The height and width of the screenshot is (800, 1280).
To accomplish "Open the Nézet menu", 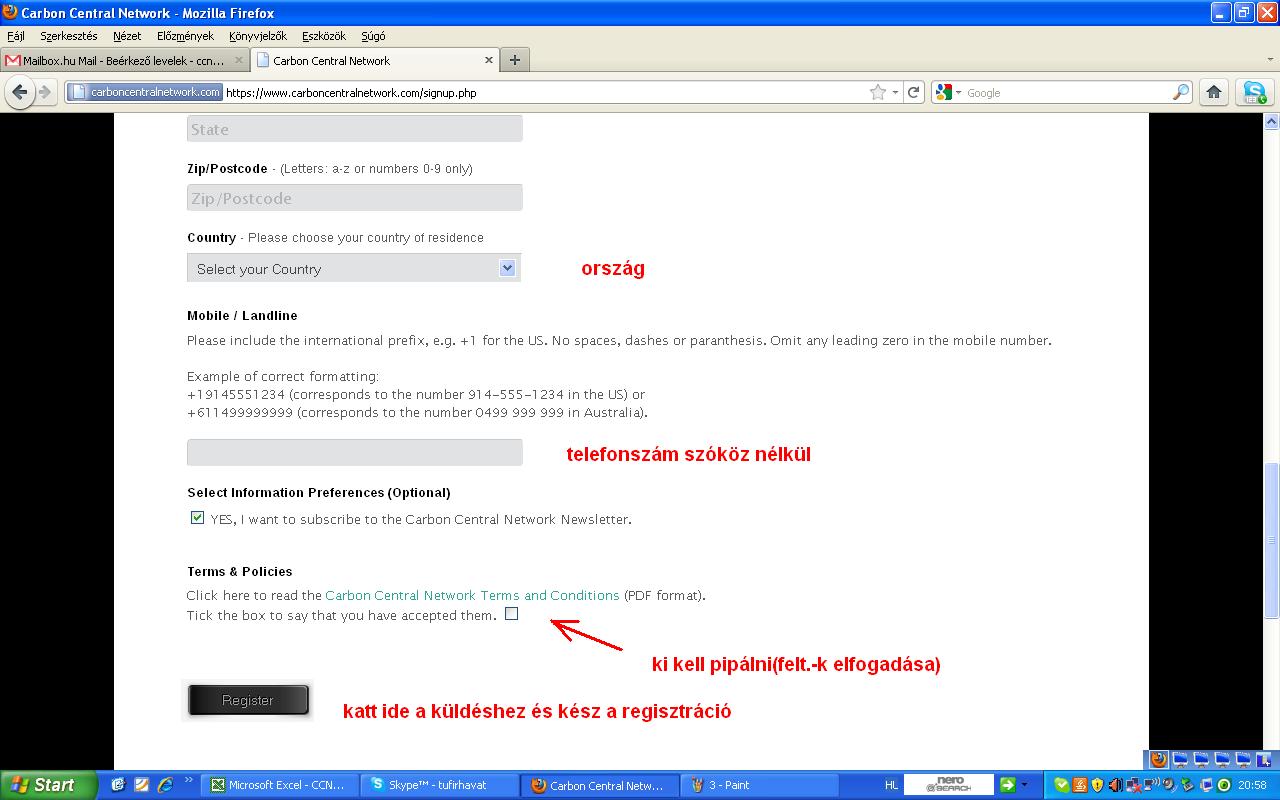I will coord(127,36).
